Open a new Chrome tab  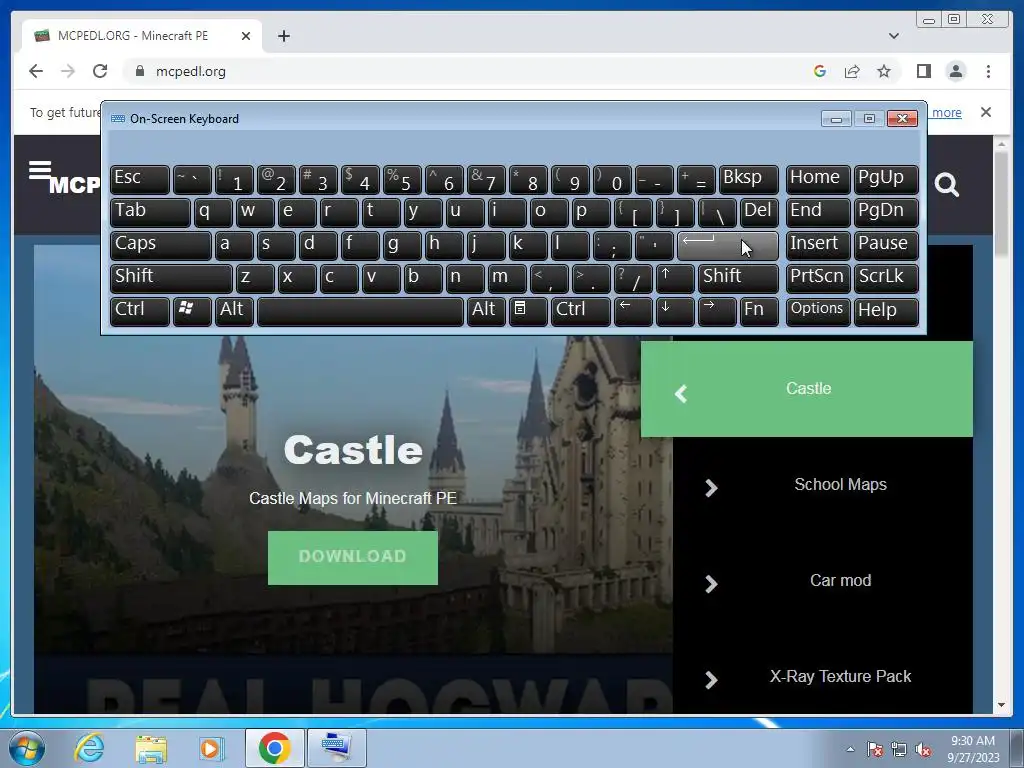click(283, 36)
